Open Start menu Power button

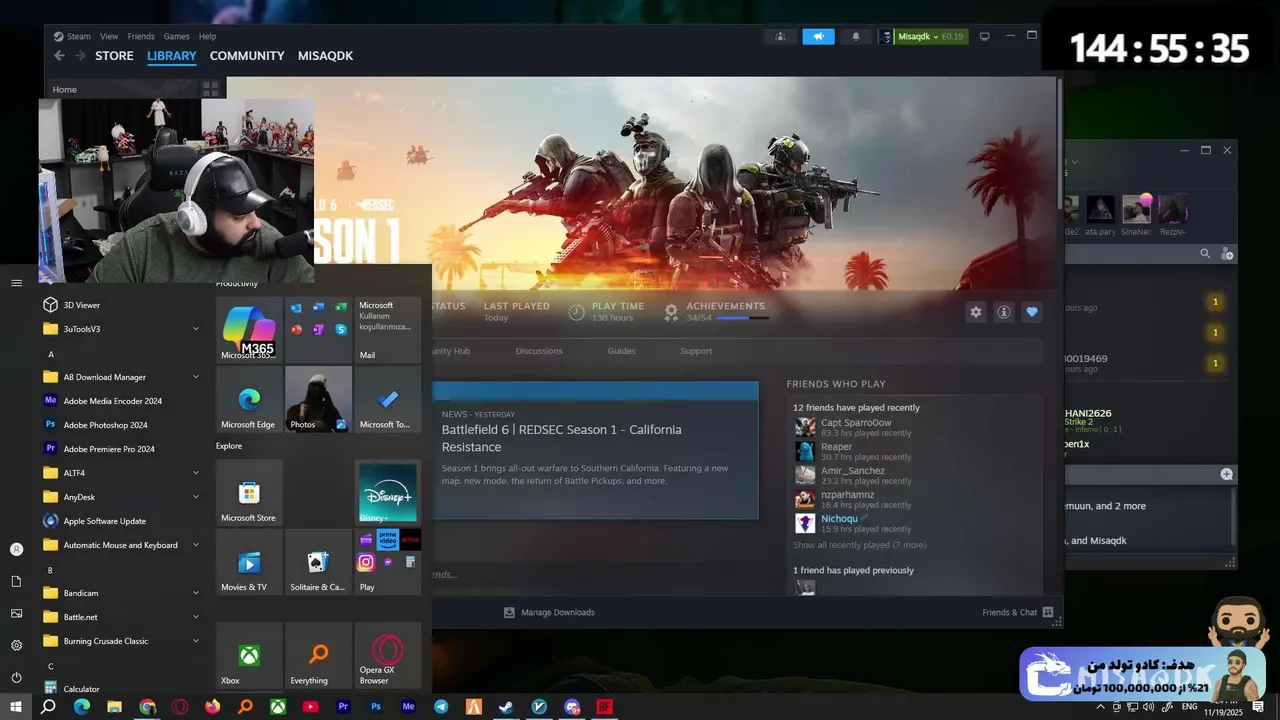16,677
